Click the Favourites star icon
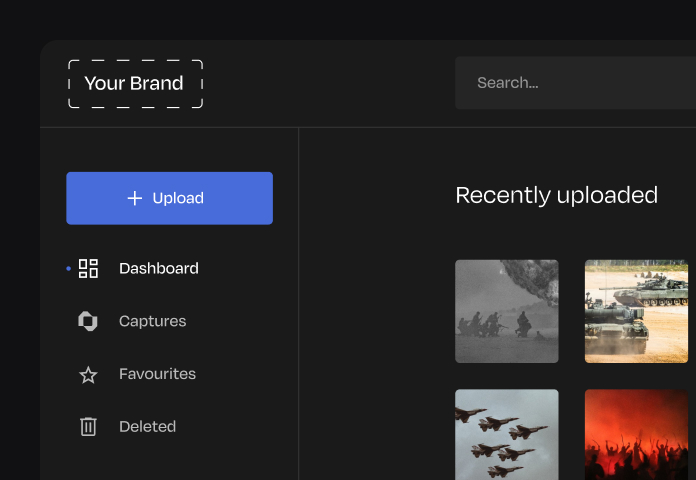Viewport: 696px width, 480px height. (x=88, y=375)
